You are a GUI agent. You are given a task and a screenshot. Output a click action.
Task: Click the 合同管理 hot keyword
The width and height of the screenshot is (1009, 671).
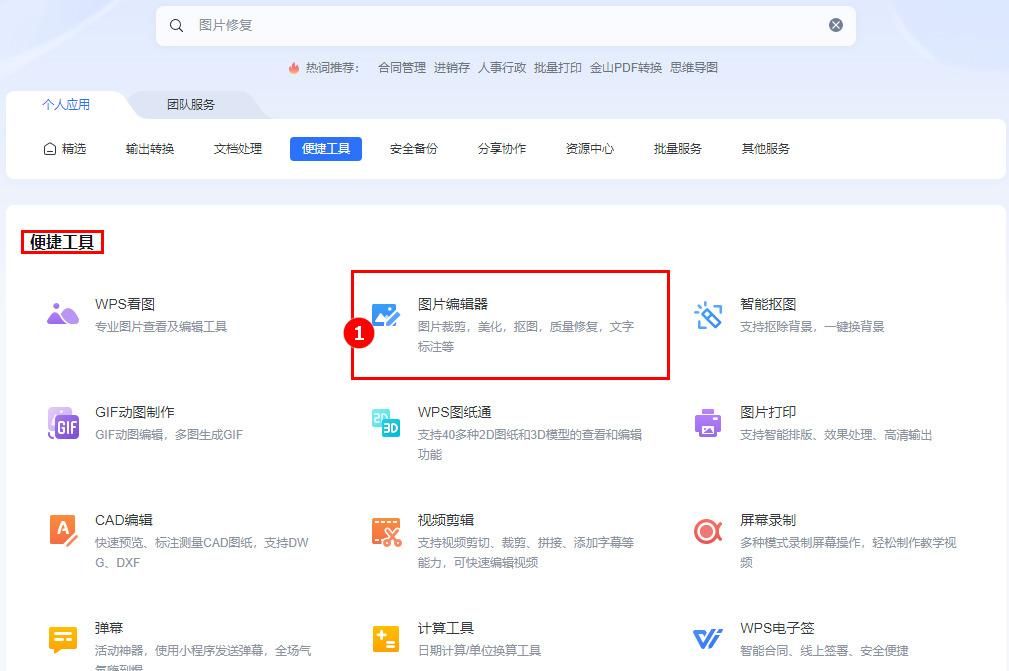(402, 68)
